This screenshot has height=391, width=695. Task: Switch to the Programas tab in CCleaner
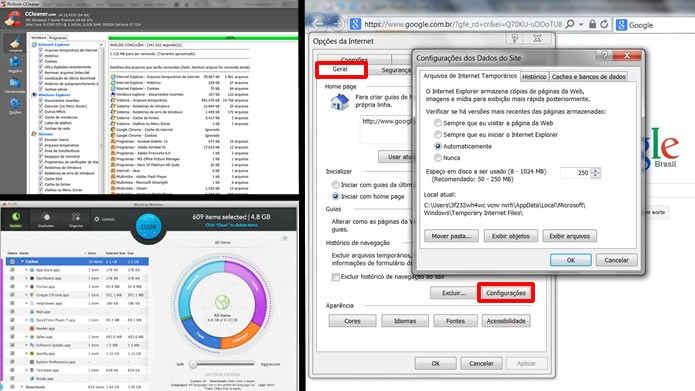(x=58, y=38)
